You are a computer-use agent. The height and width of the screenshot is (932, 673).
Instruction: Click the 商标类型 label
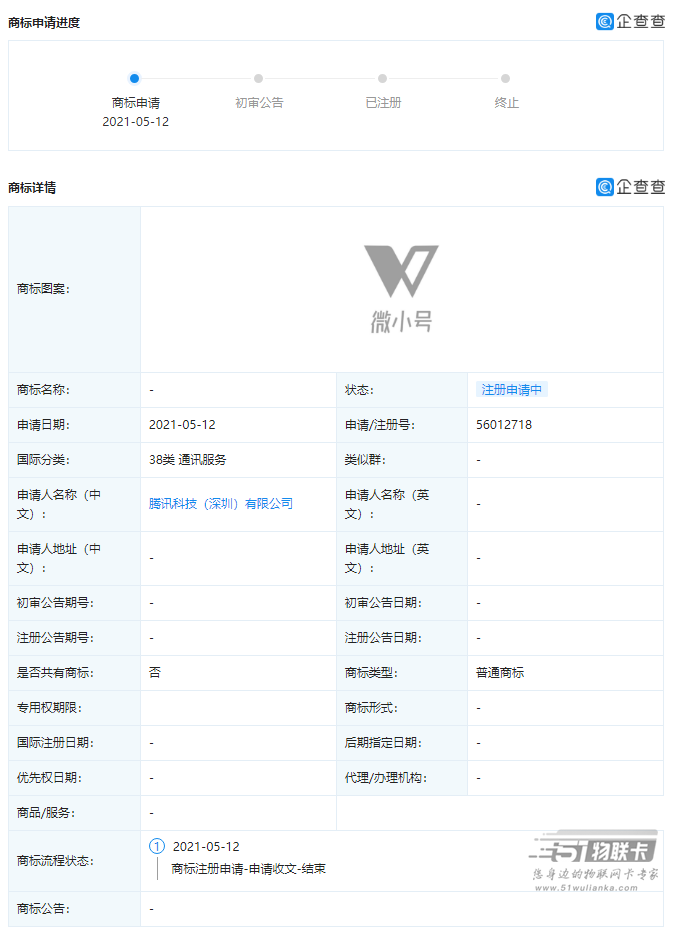[x=371, y=673]
